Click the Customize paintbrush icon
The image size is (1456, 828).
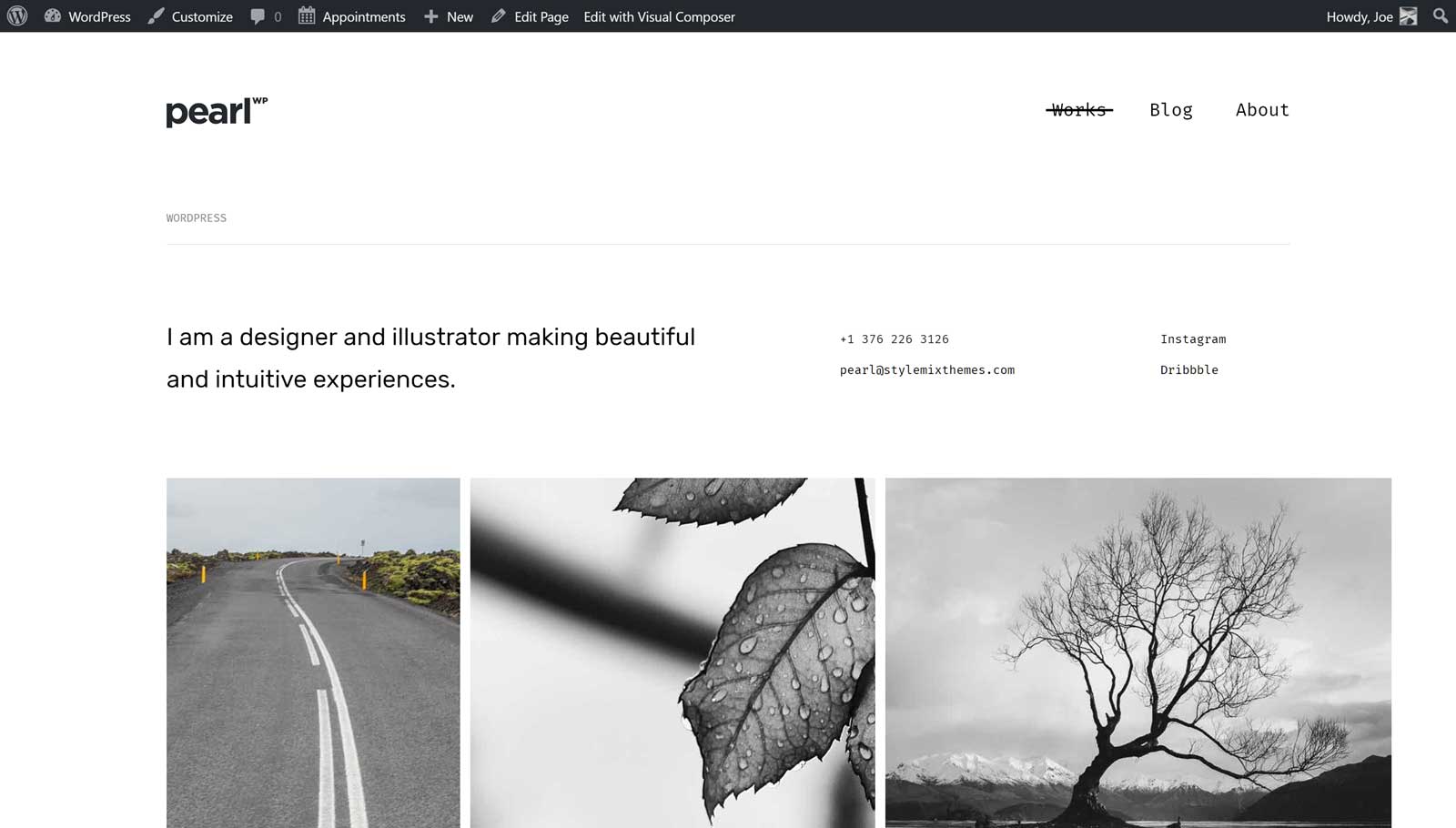tap(157, 16)
